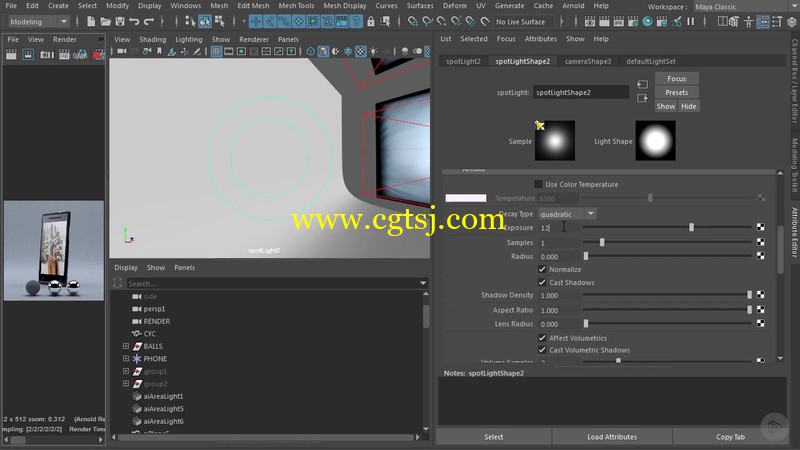Viewport: 800px width, 450px height.
Task: Open the Mesh Tools menu
Action: point(296,6)
